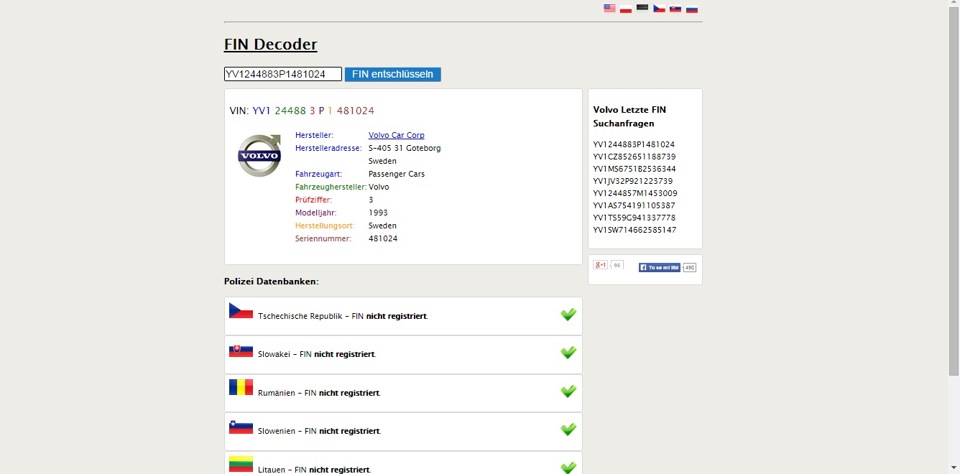This screenshot has height=474, width=960.
Task: Open the Volvo Car Corp manufacturer link
Action: [396, 135]
